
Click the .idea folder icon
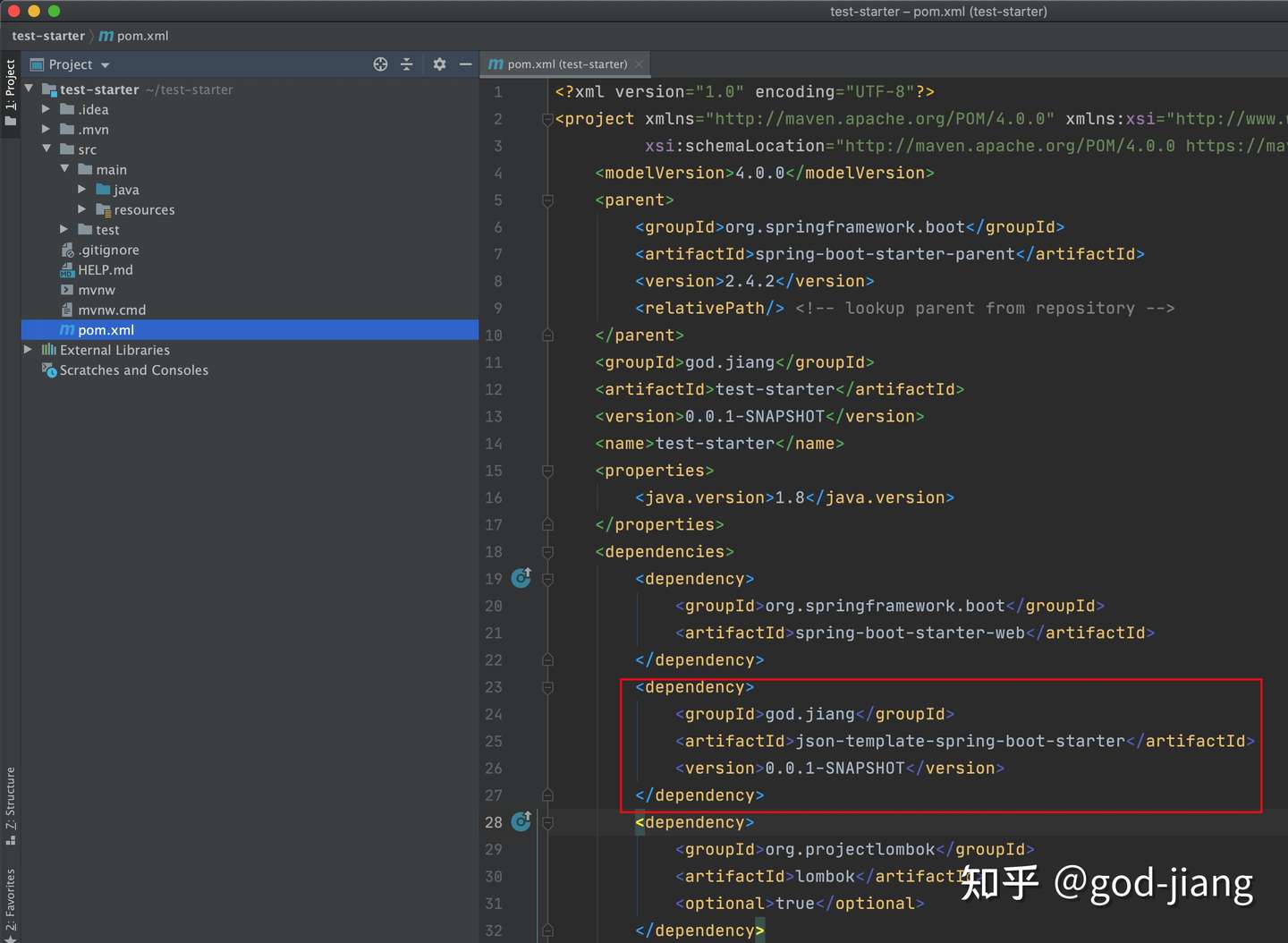pos(67,109)
